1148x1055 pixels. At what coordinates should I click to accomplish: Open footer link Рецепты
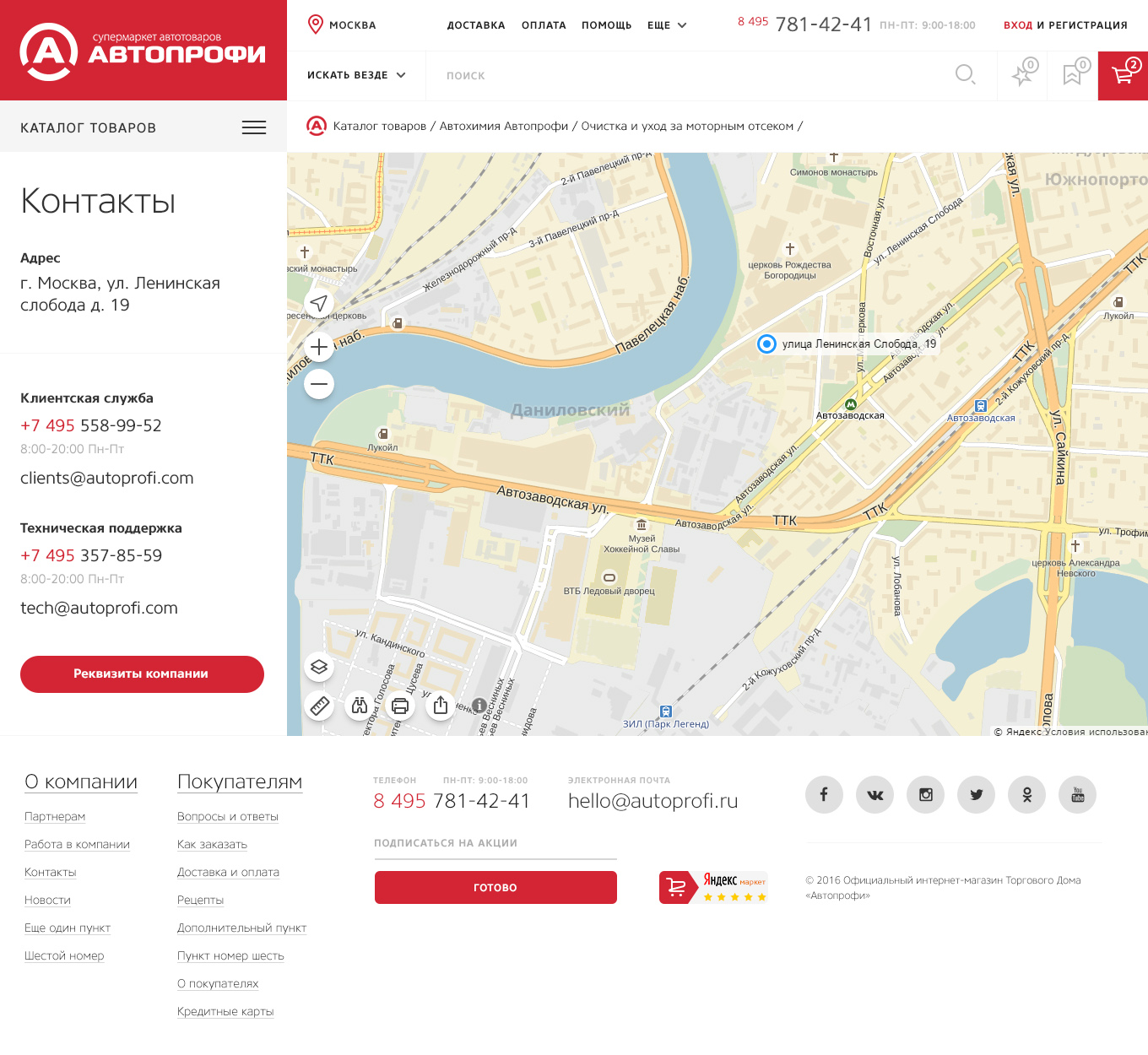[x=200, y=900]
